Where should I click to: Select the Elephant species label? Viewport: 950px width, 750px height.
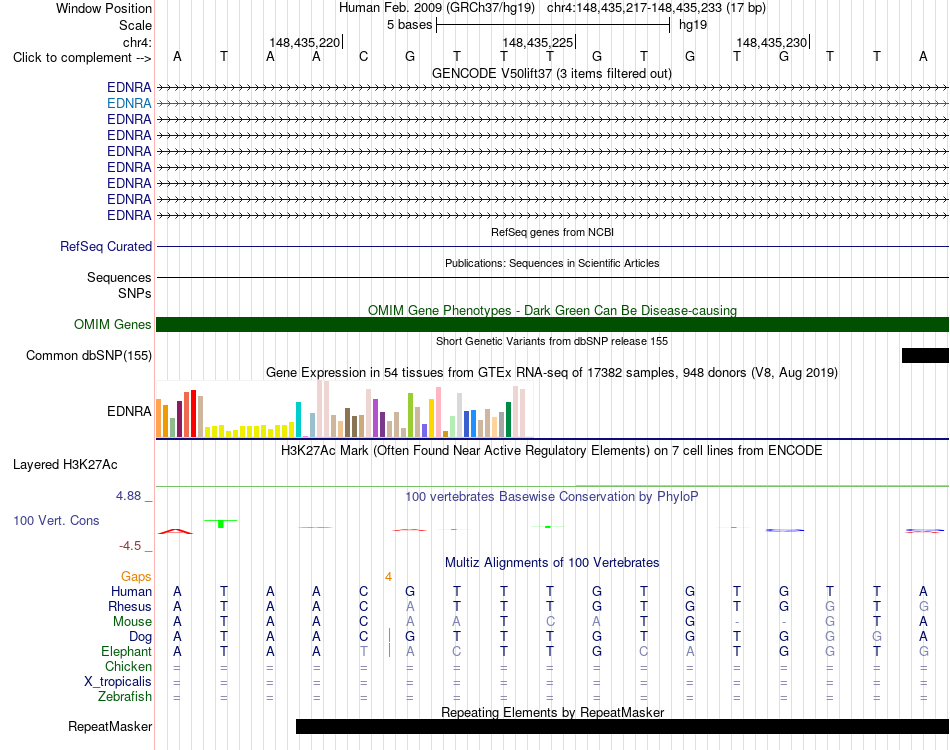pos(127,652)
